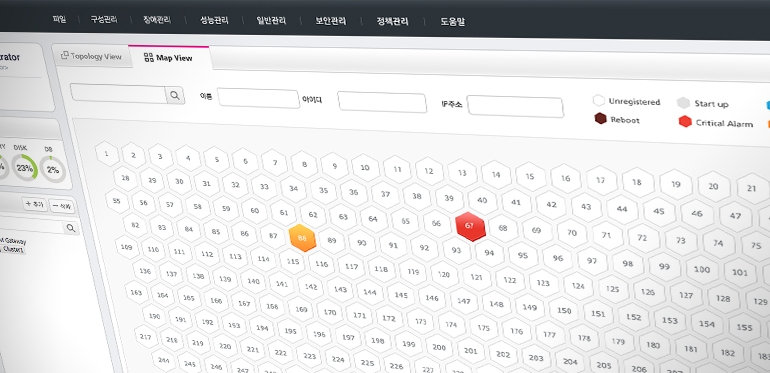Click the + 추가 button in sidebar
Viewport: 770px width, 373px height.
[35, 204]
